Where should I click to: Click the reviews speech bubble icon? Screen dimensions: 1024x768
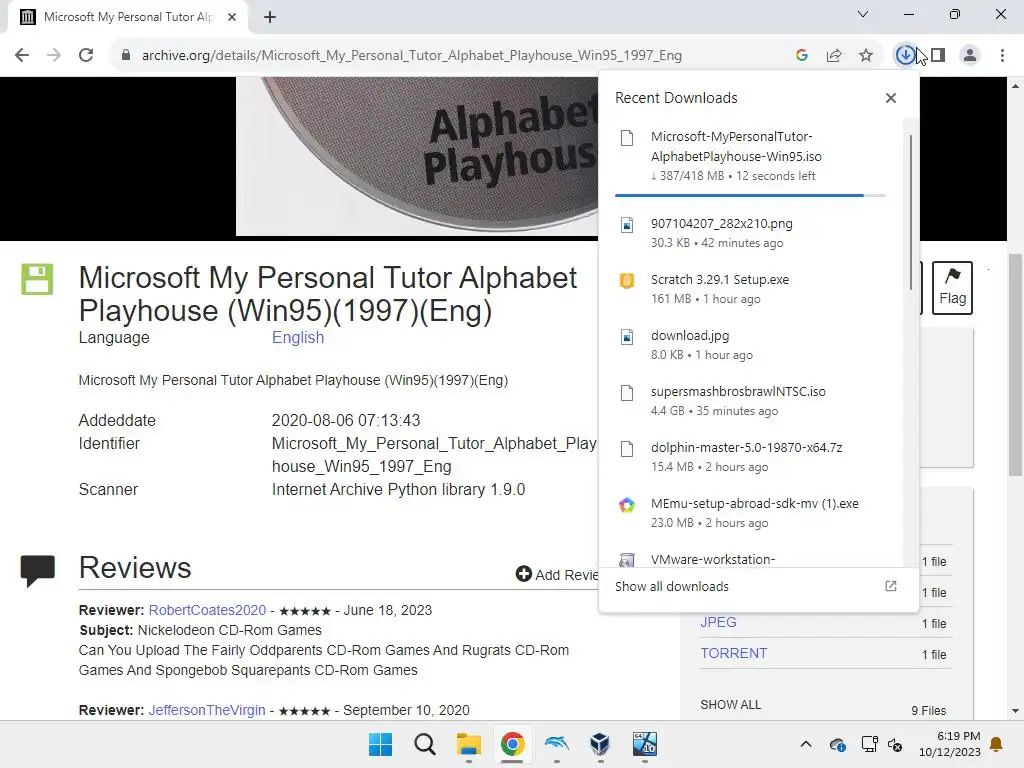(x=37, y=571)
